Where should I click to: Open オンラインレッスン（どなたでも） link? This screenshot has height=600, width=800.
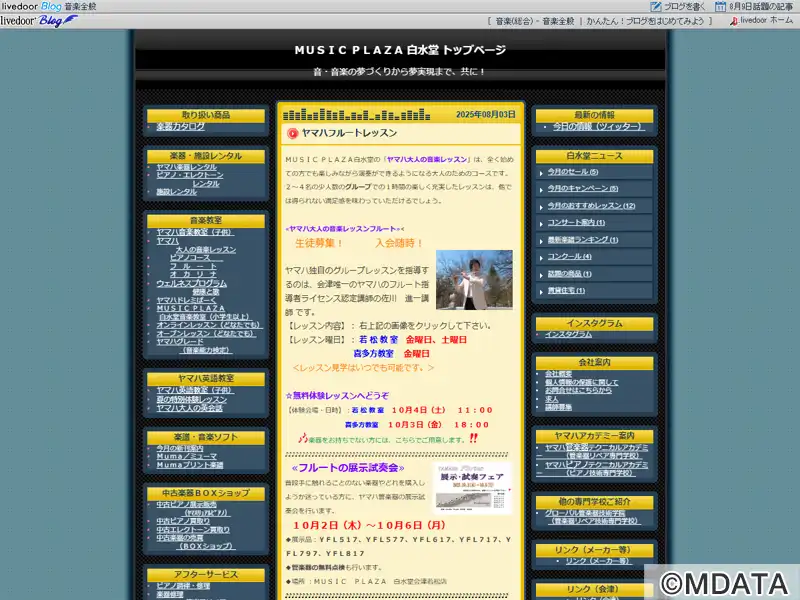pyautogui.click(x=209, y=325)
